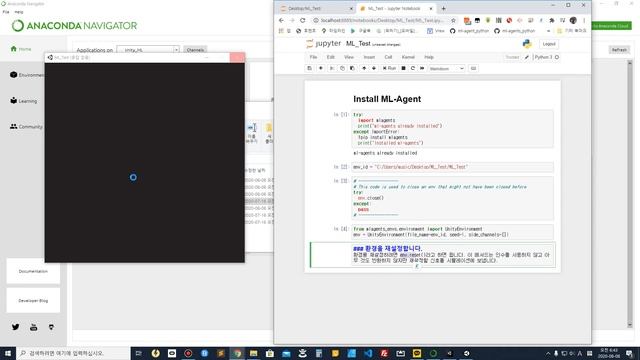Open the Chrome three-dot menu
This screenshot has width=640, height=360.
[x=584, y=20]
